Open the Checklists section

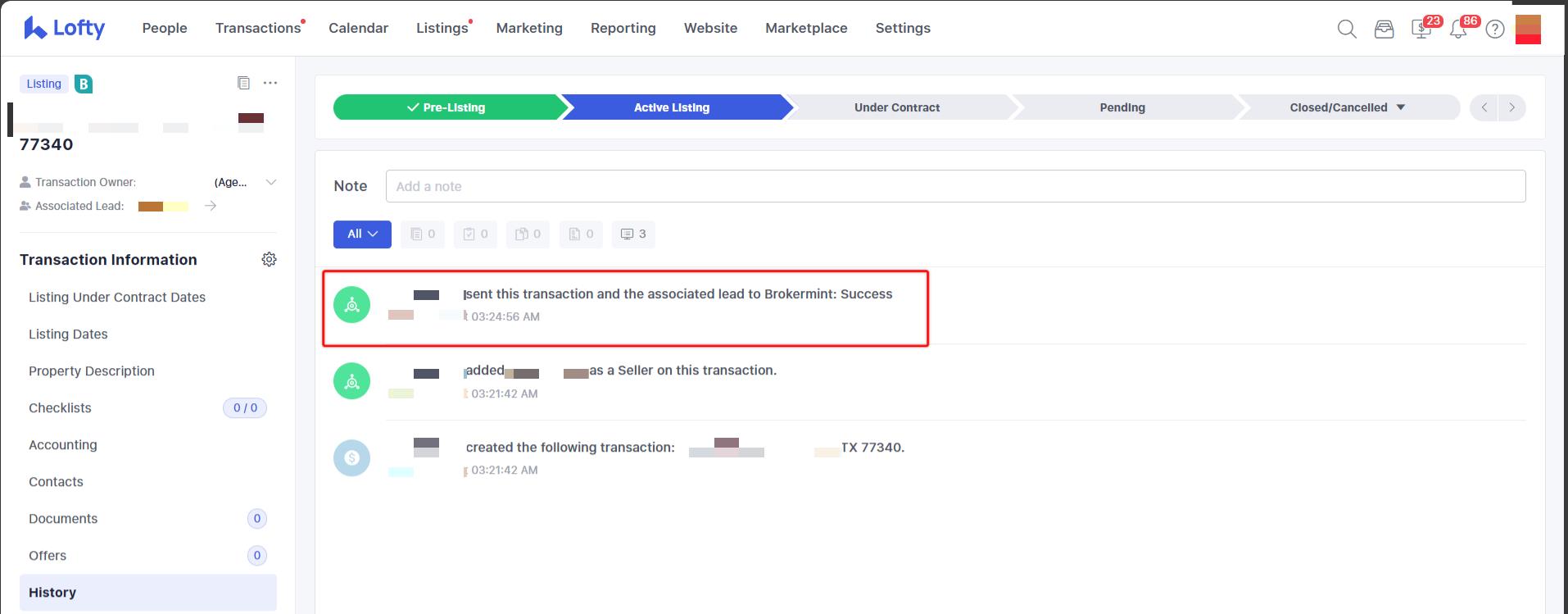tap(61, 408)
